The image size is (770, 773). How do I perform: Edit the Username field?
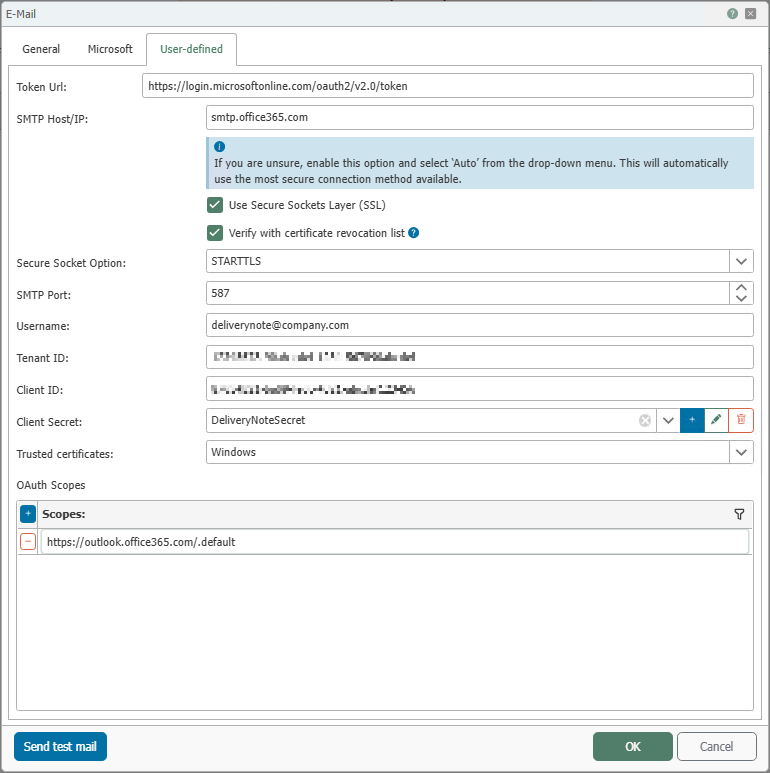click(x=480, y=325)
